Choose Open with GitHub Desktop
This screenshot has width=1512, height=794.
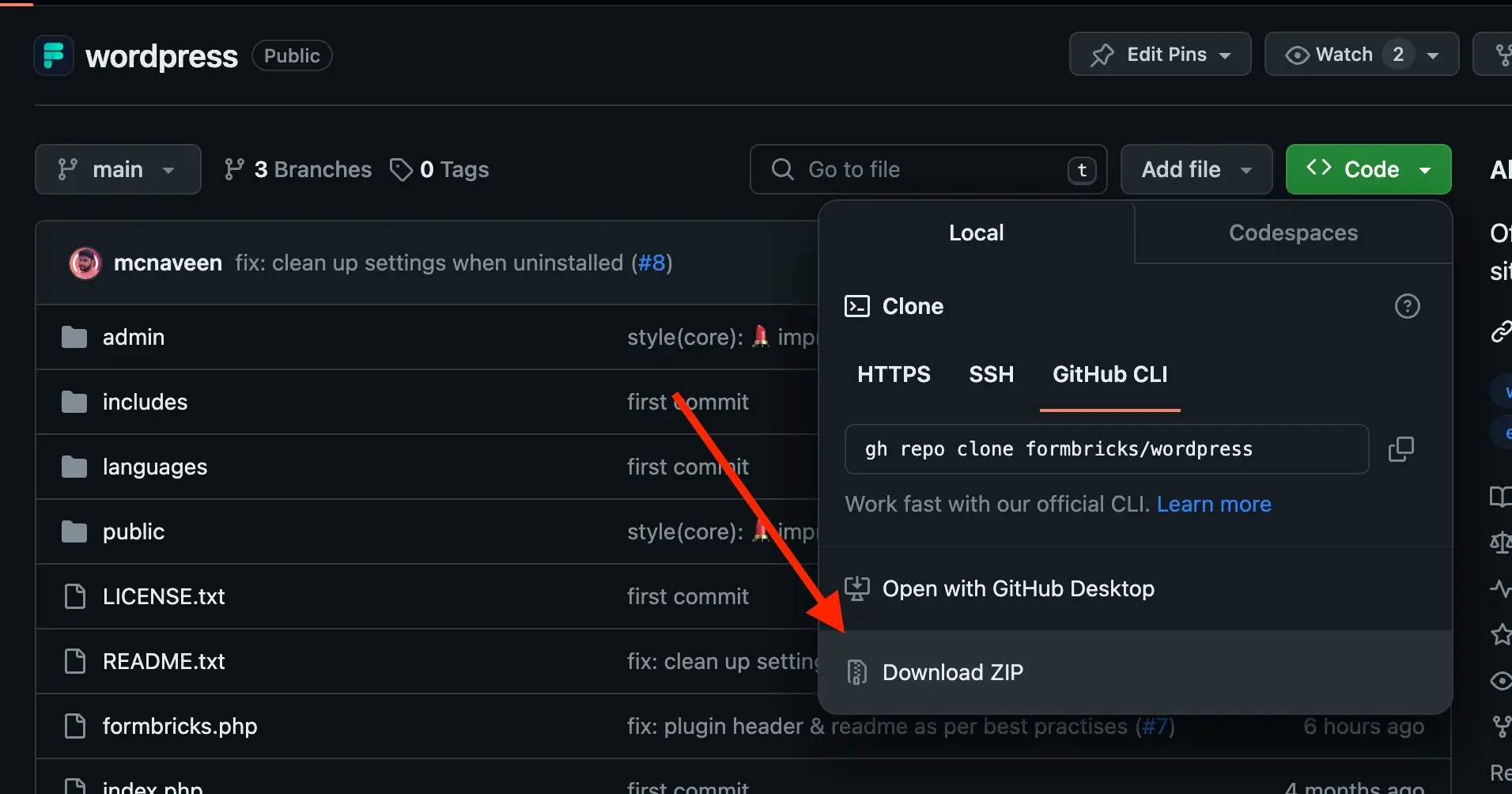[x=1135, y=588]
